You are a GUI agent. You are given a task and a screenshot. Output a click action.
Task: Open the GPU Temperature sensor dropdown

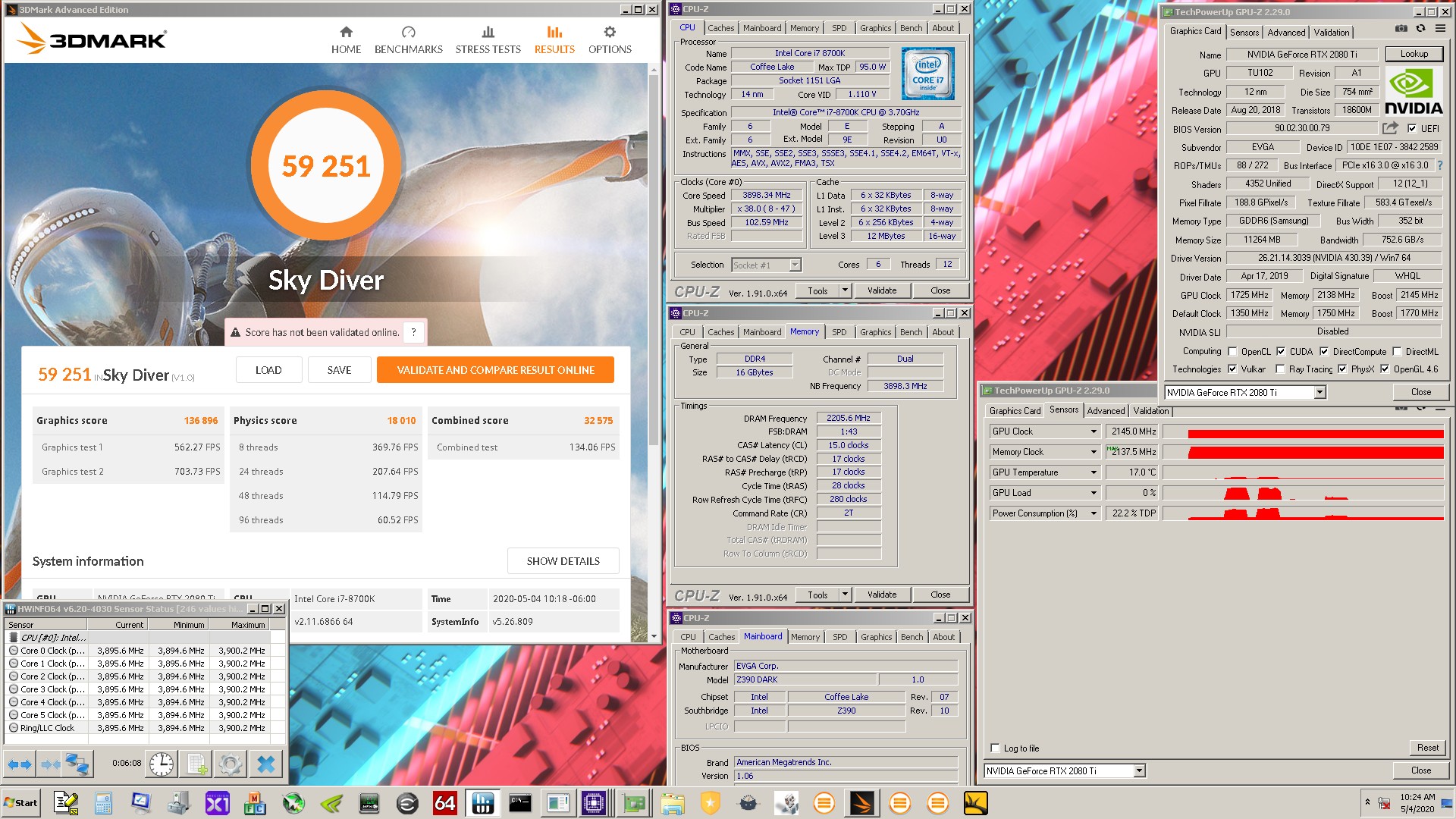tap(1094, 472)
